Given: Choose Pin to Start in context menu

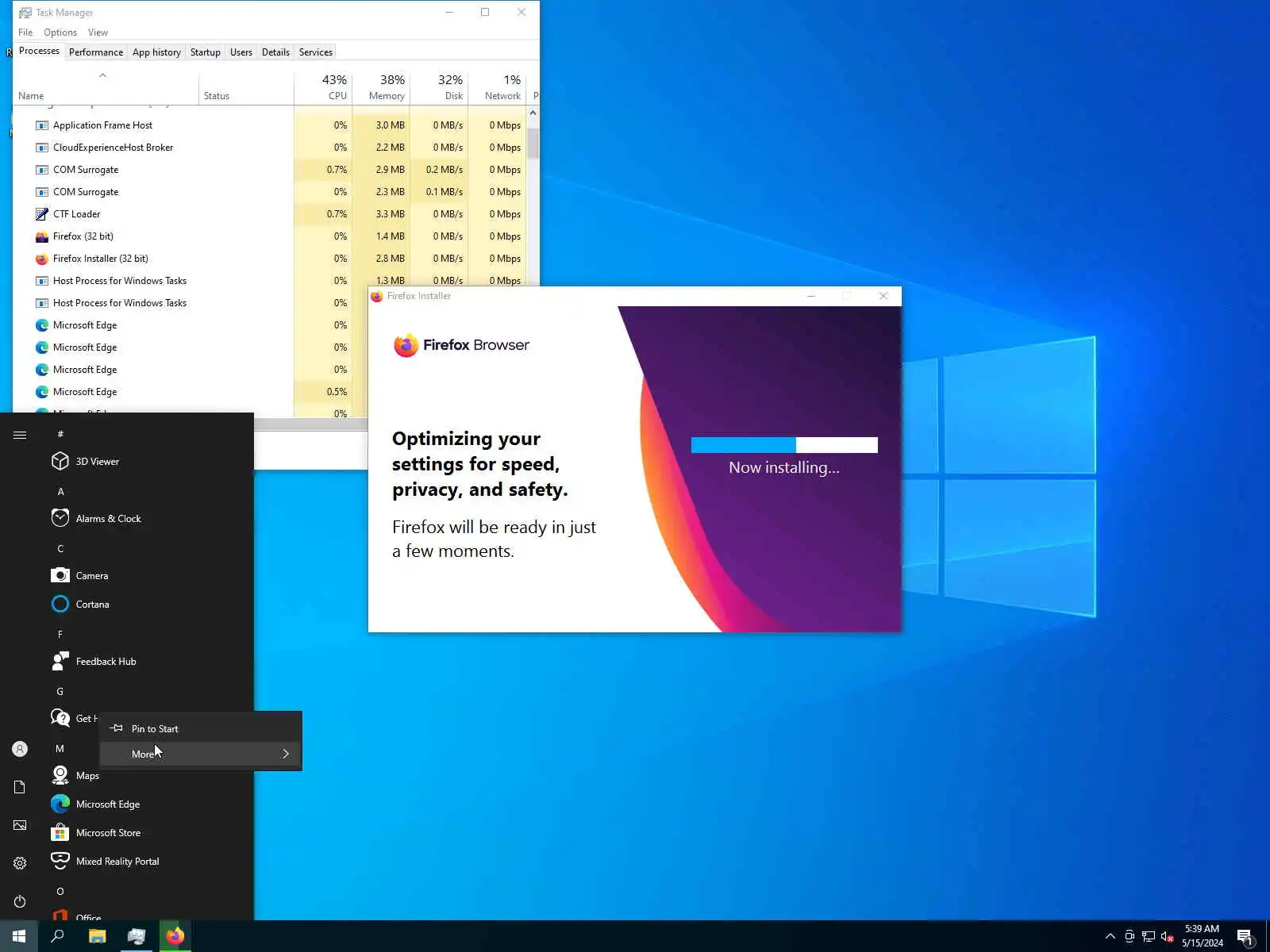Looking at the screenshot, I should click(x=201, y=728).
